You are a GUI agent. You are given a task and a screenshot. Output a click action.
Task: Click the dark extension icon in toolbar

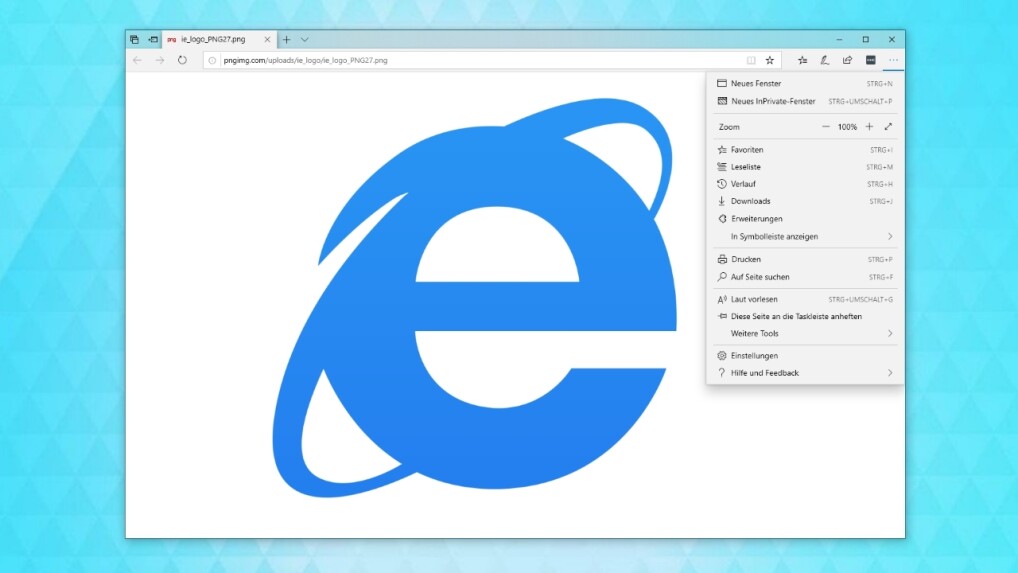click(871, 60)
